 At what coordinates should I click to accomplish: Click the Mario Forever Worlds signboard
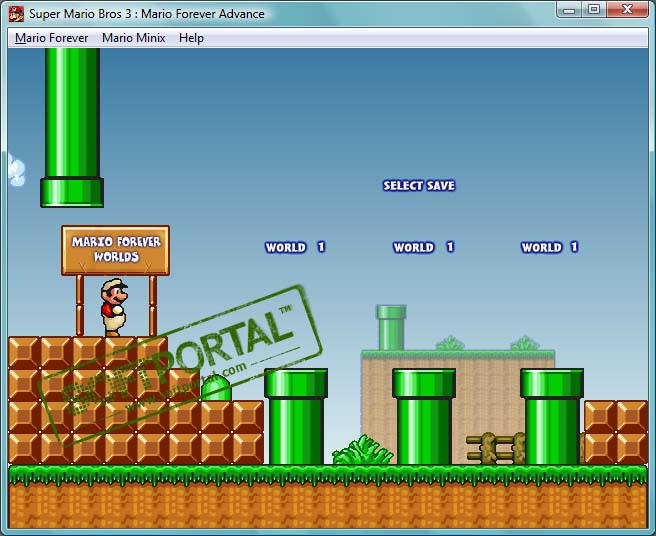click(115, 250)
